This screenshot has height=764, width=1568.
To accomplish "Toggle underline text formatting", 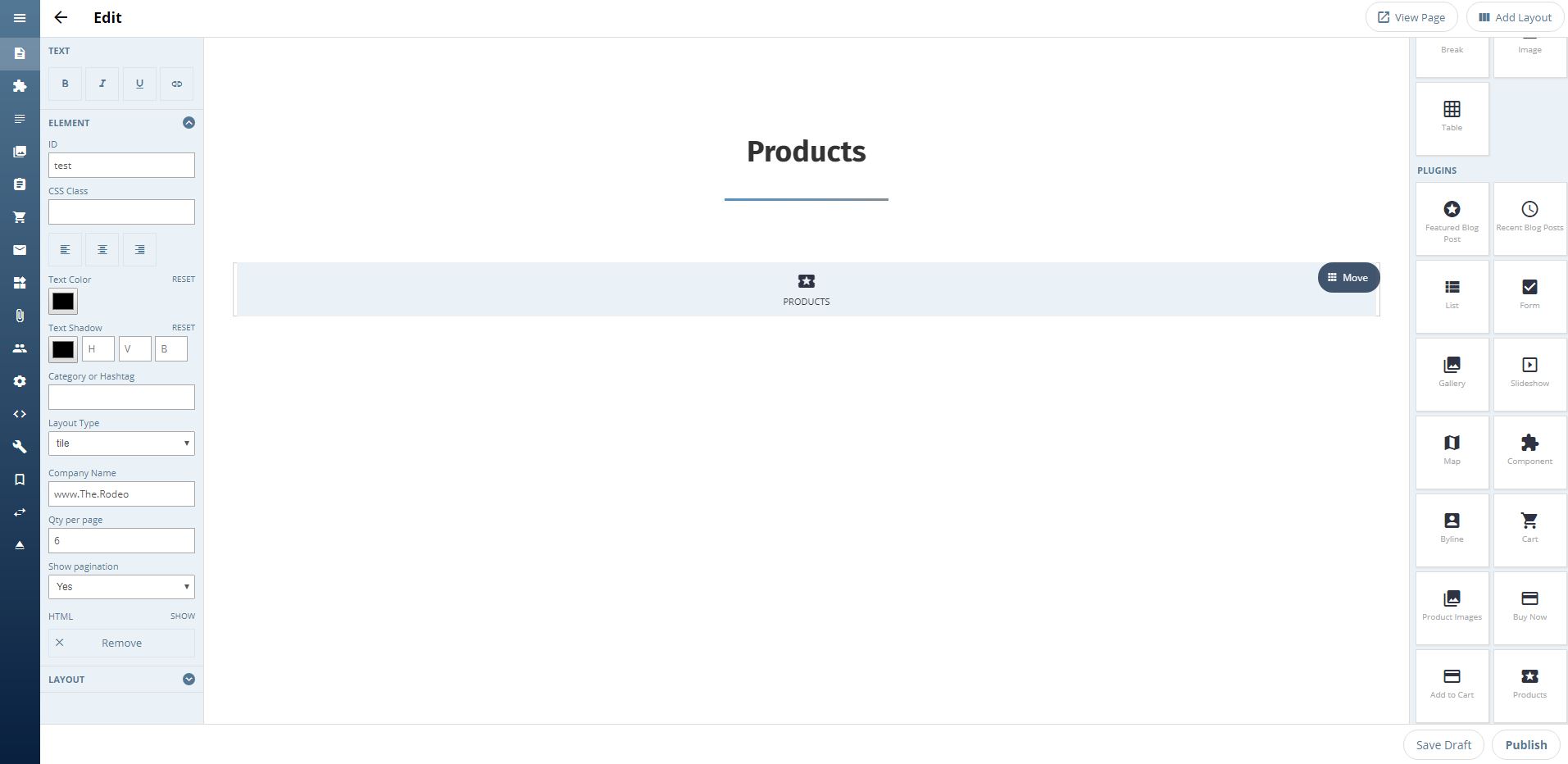I will pyautogui.click(x=139, y=84).
